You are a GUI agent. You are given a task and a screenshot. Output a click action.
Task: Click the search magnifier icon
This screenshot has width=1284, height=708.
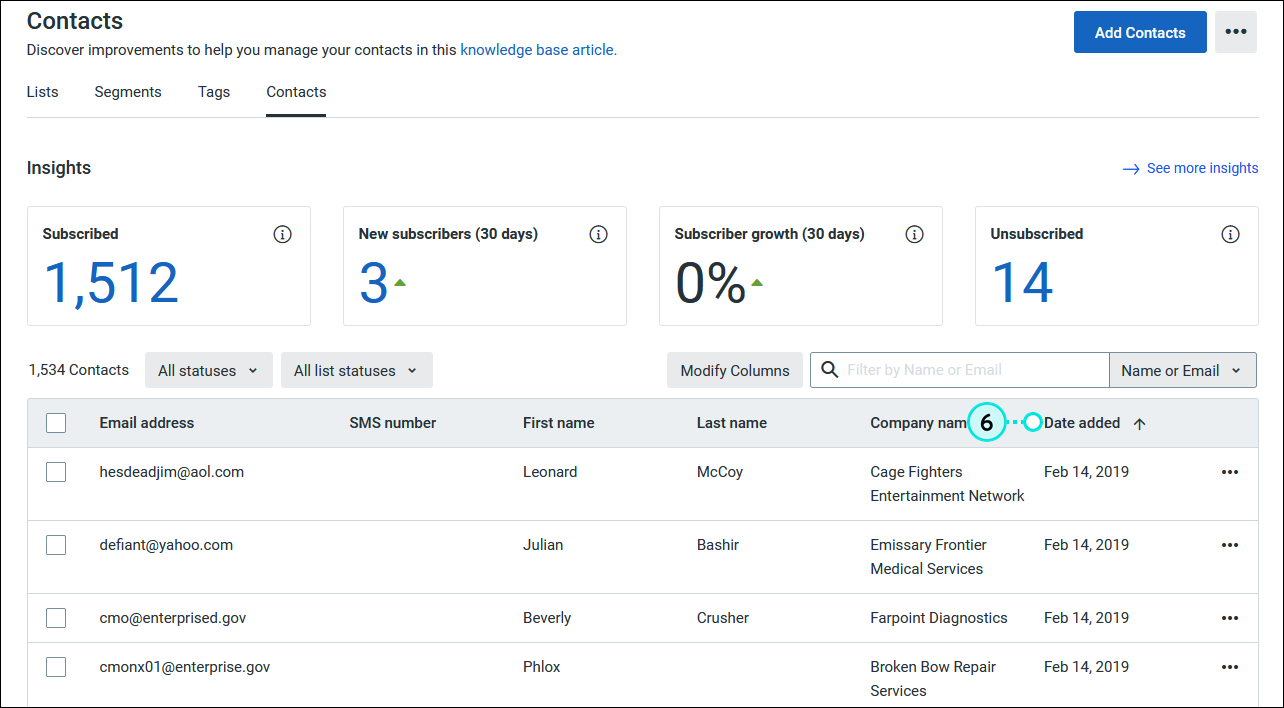tap(829, 370)
